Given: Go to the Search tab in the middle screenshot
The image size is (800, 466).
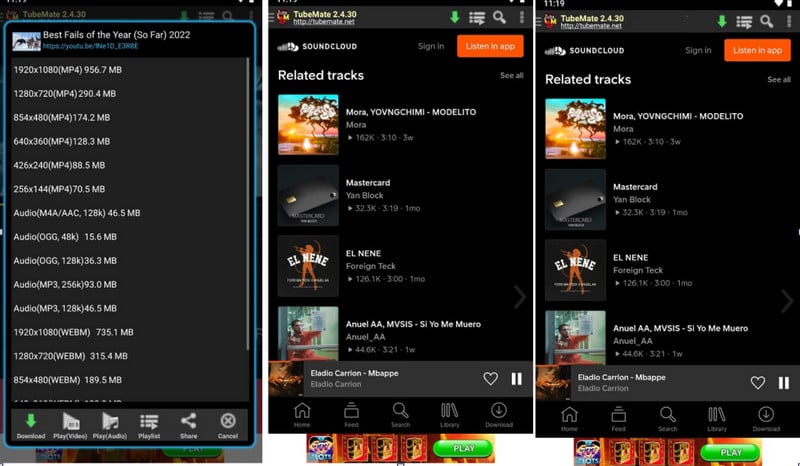Looking at the screenshot, I should tap(401, 414).
